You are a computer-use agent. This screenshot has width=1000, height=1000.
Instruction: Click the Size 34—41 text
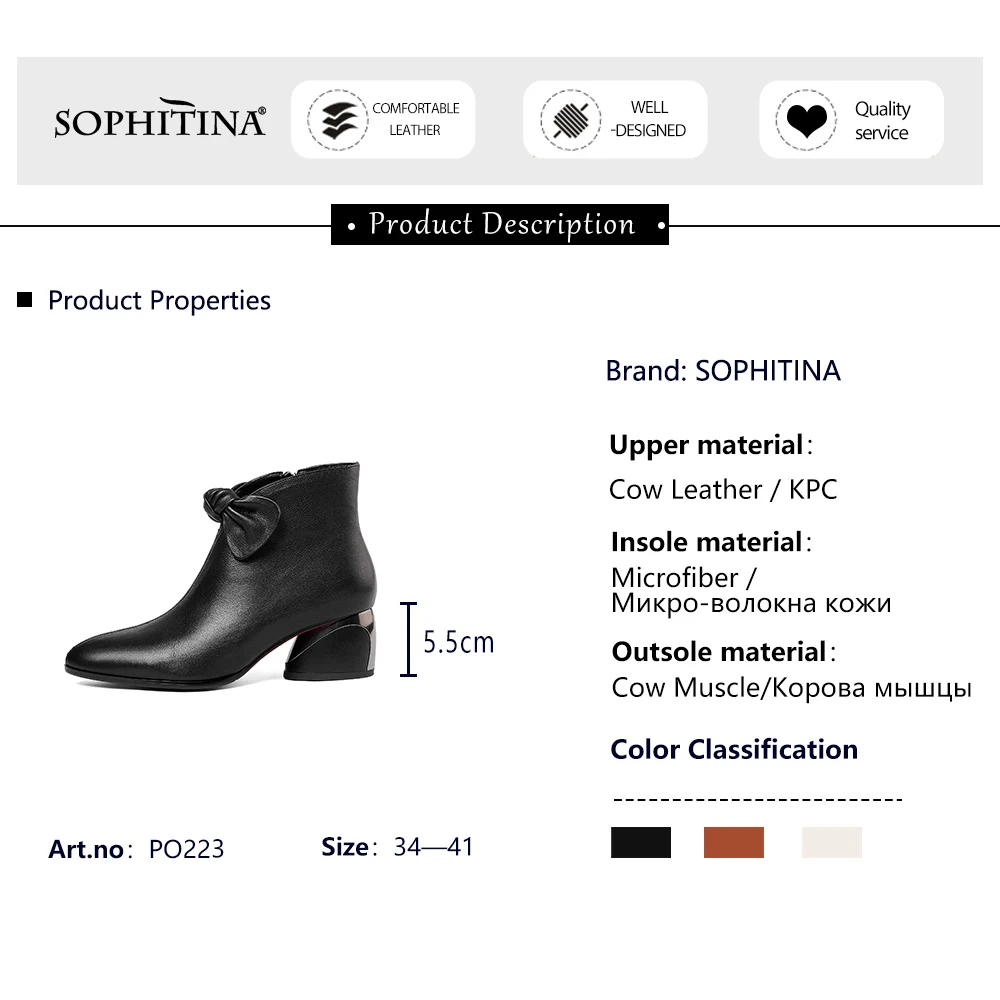point(397,847)
